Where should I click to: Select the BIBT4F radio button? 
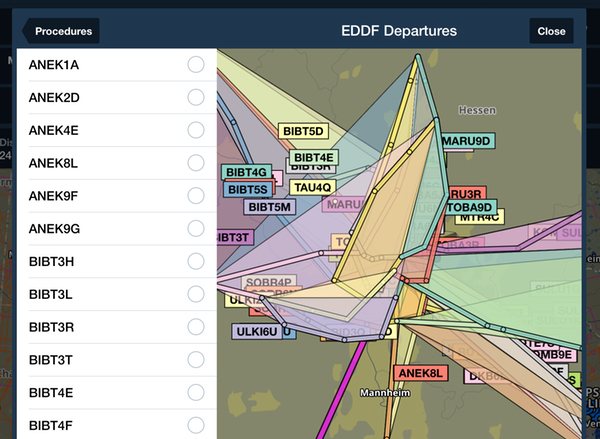196,425
